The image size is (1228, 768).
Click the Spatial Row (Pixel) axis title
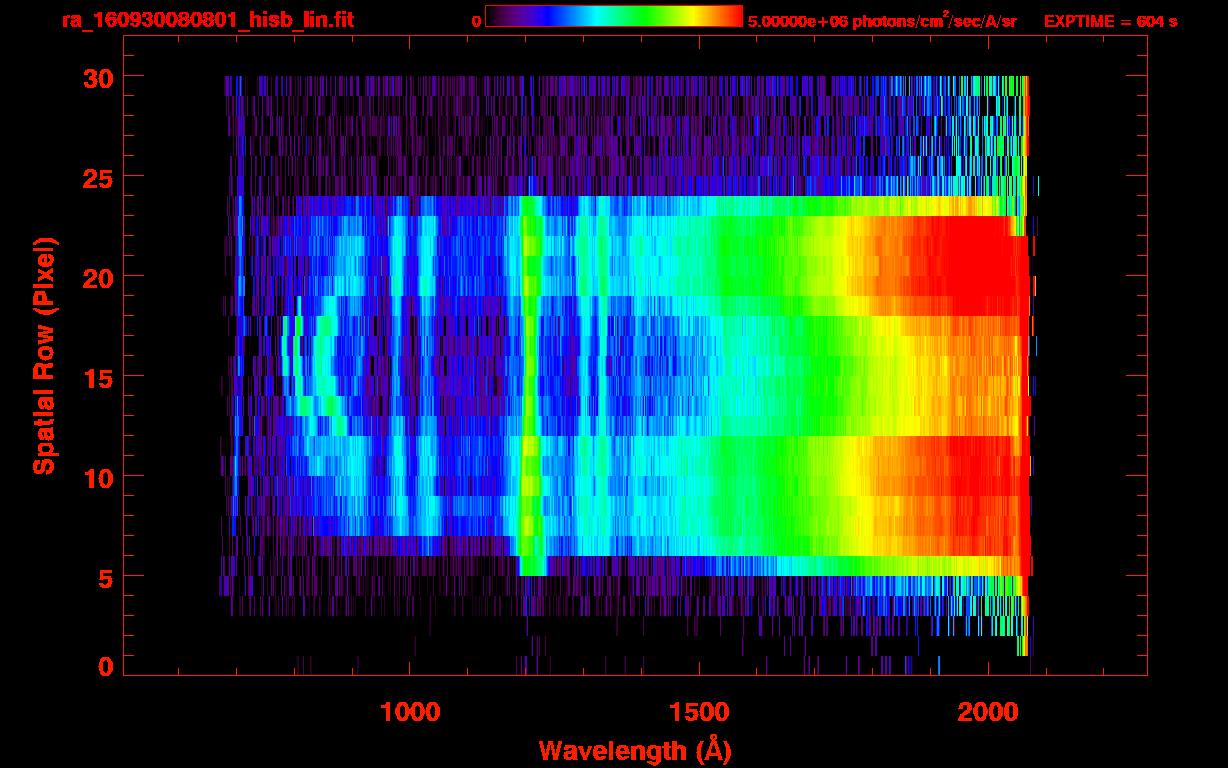tap(44, 355)
